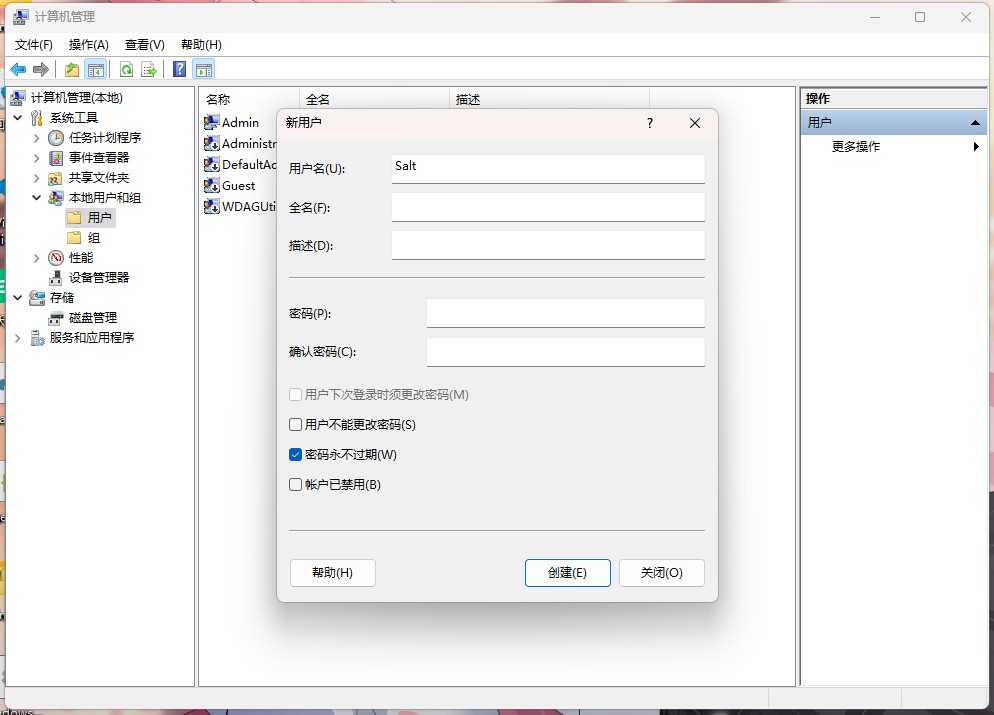Click into the 密码(P) input field

565,313
